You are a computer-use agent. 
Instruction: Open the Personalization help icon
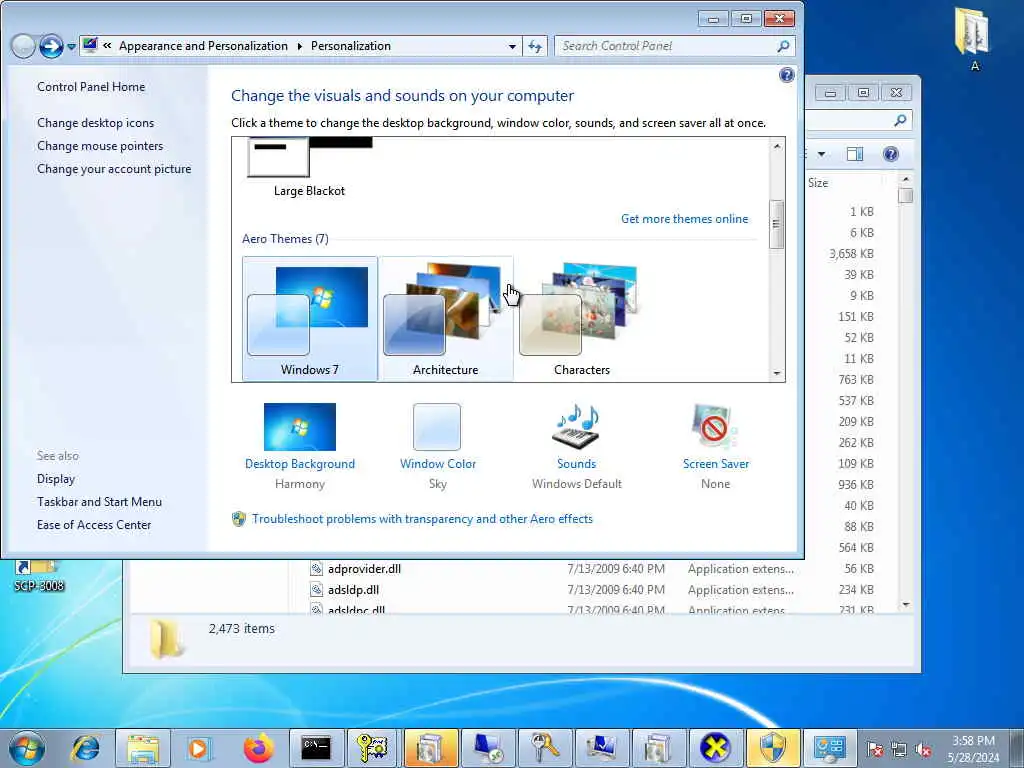(x=786, y=75)
